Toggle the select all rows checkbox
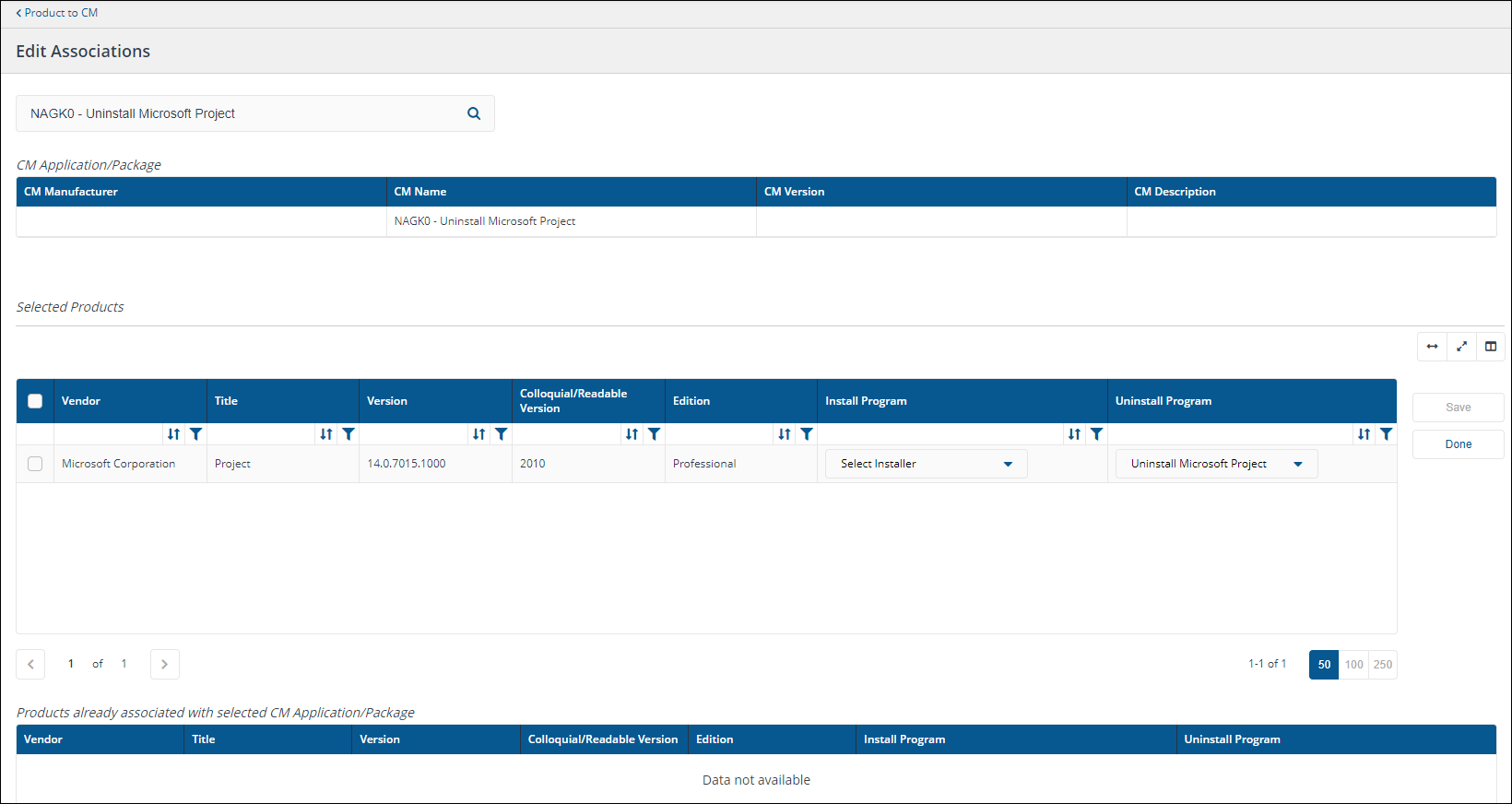The image size is (1512, 804). (35, 401)
